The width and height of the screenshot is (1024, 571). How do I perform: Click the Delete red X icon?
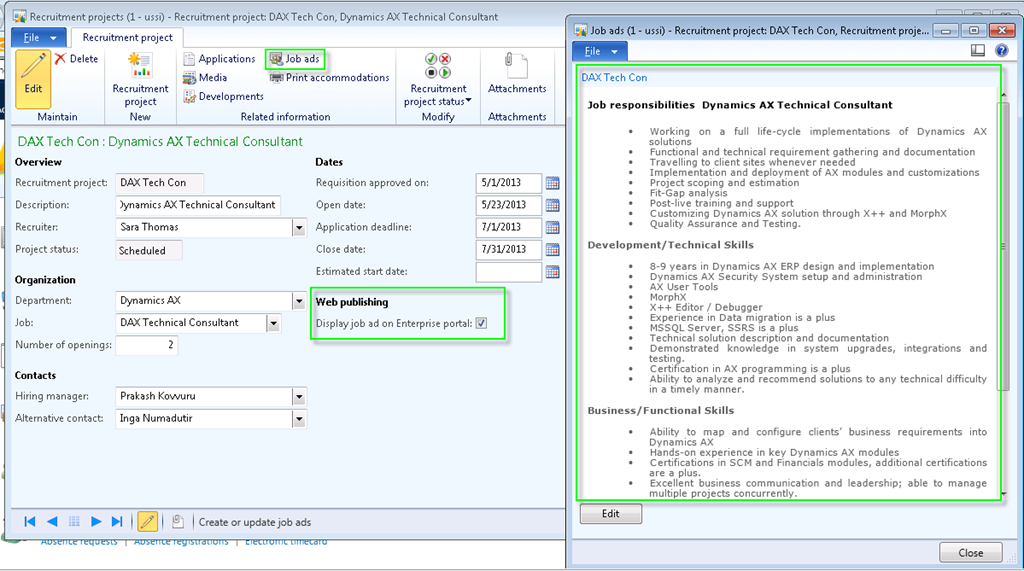(60, 59)
